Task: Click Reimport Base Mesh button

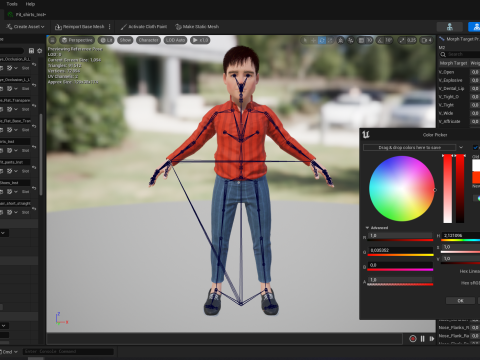Action: [x=79, y=27]
